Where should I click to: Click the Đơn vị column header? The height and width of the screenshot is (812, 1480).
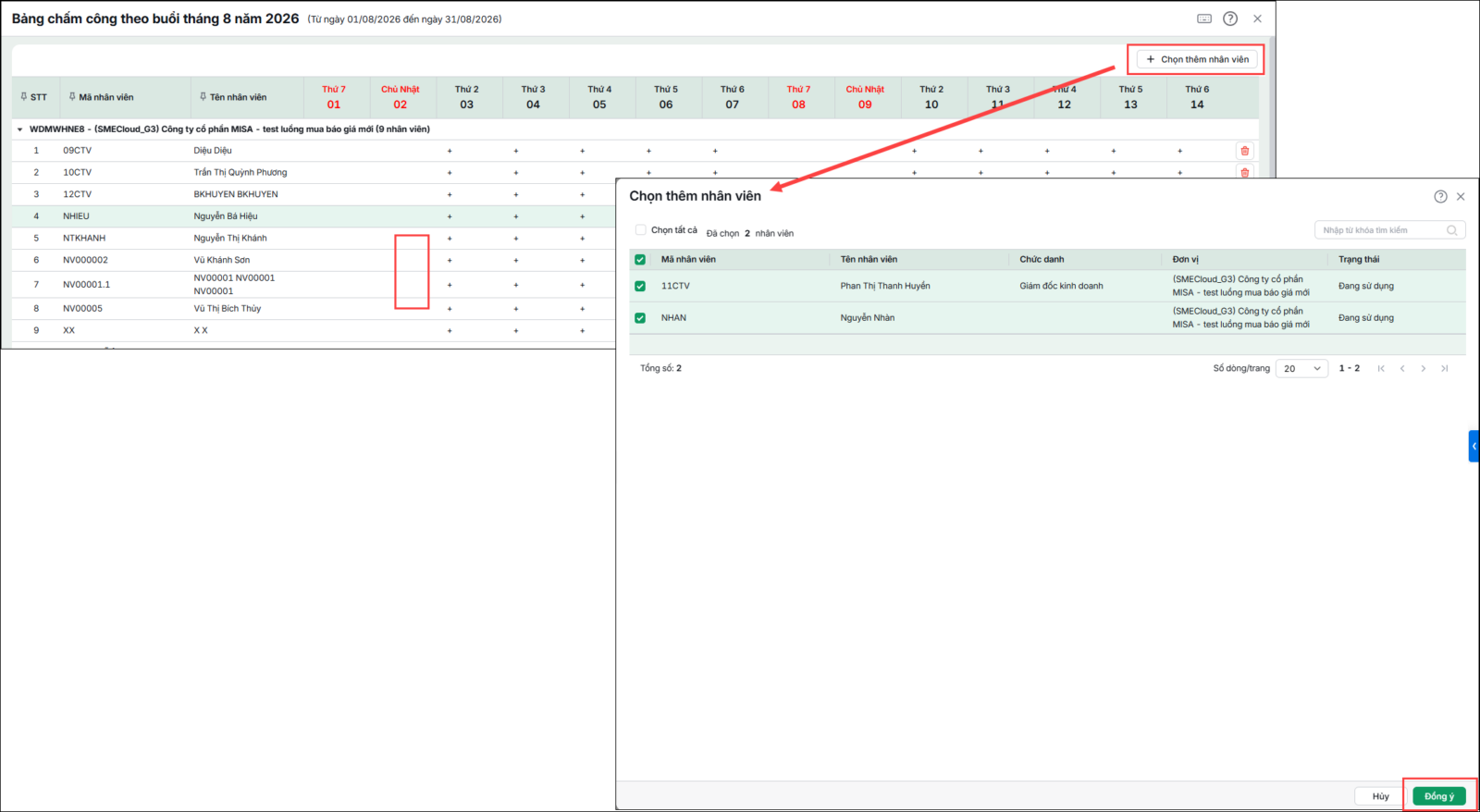(1185, 260)
